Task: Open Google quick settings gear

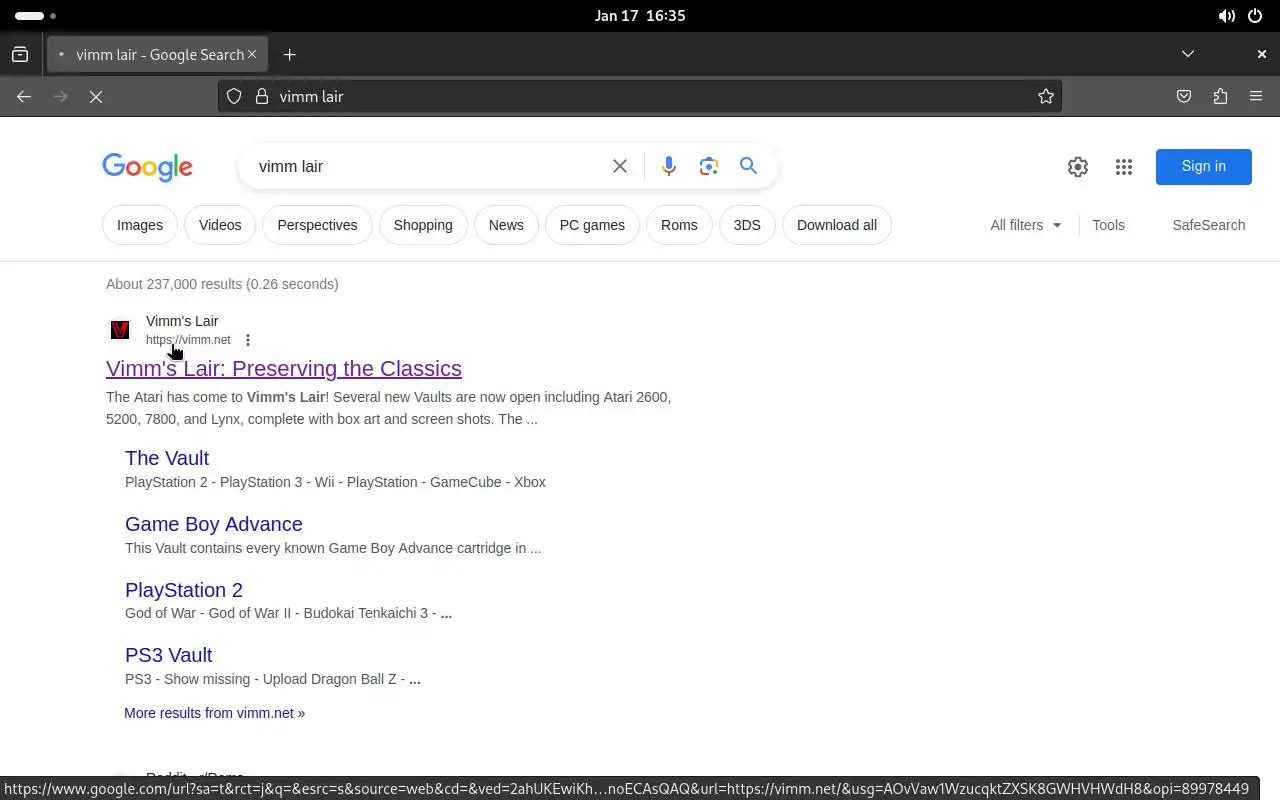Action: pyautogui.click(x=1077, y=167)
